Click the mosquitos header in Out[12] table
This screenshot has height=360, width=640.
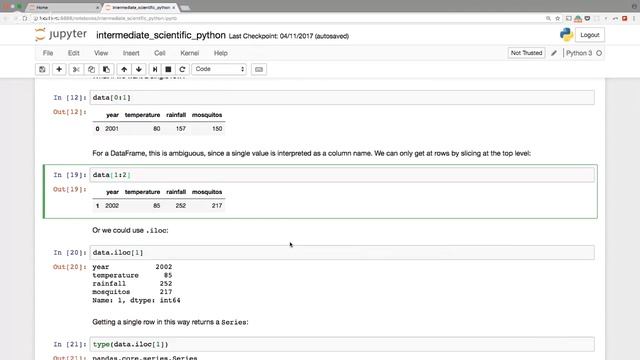tap(207, 115)
